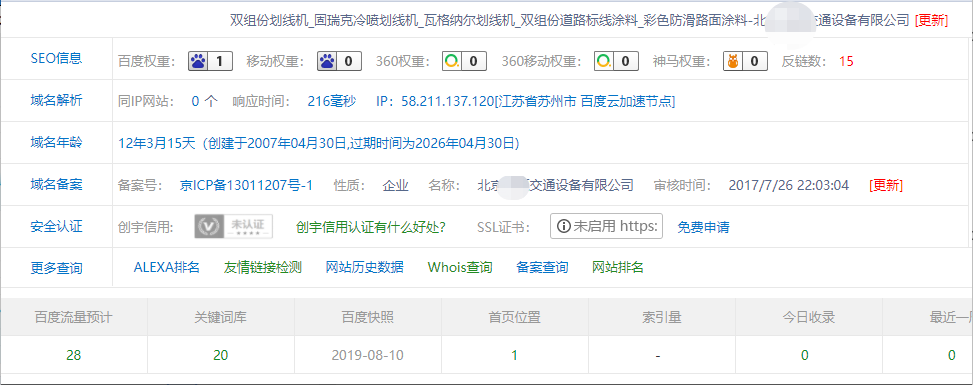Click the 未启用 https SSL button
The width and height of the screenshot is (973, 385).
pos(606,227)
